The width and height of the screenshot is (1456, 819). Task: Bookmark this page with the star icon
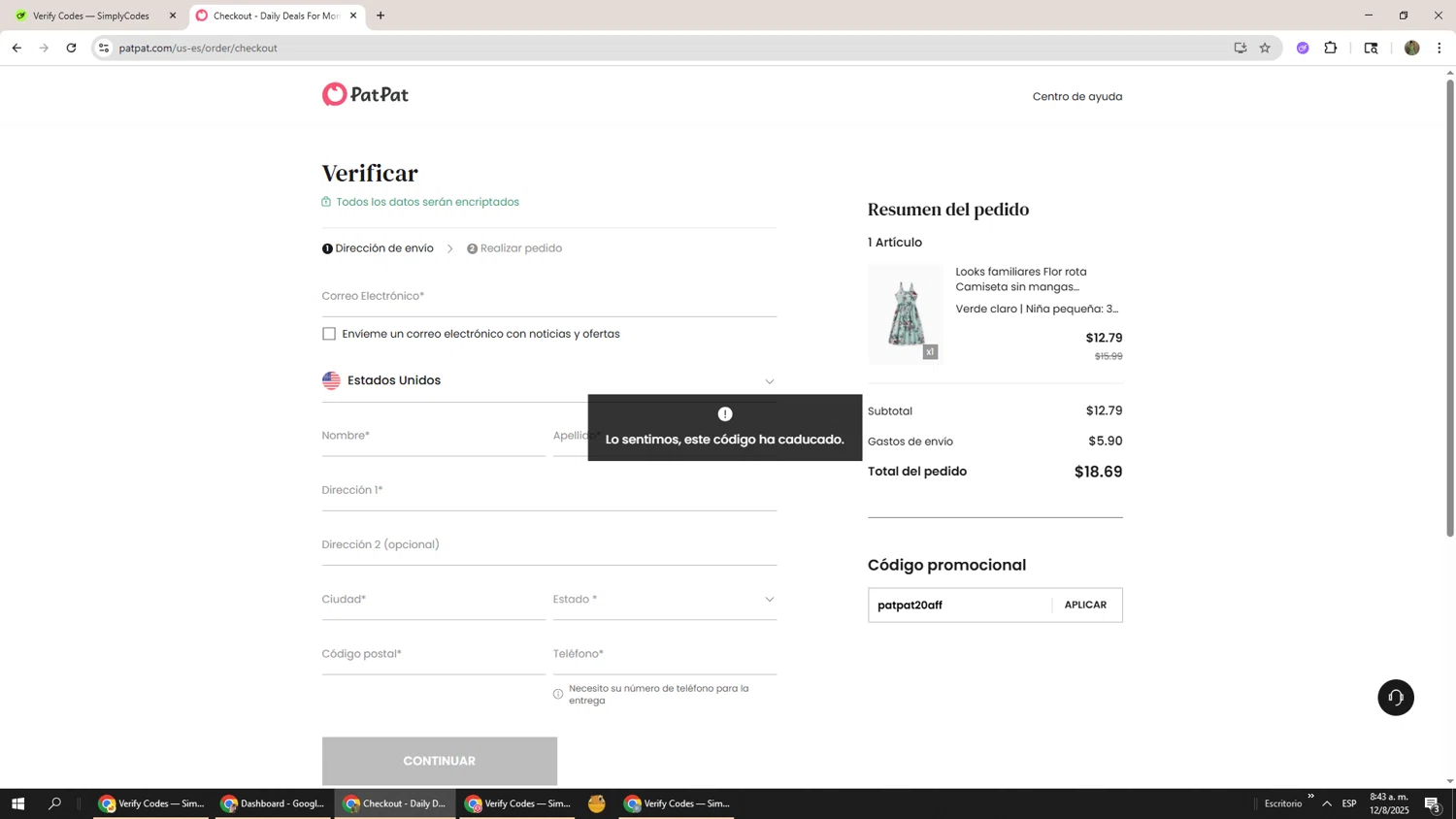[x=1265, y=48]
